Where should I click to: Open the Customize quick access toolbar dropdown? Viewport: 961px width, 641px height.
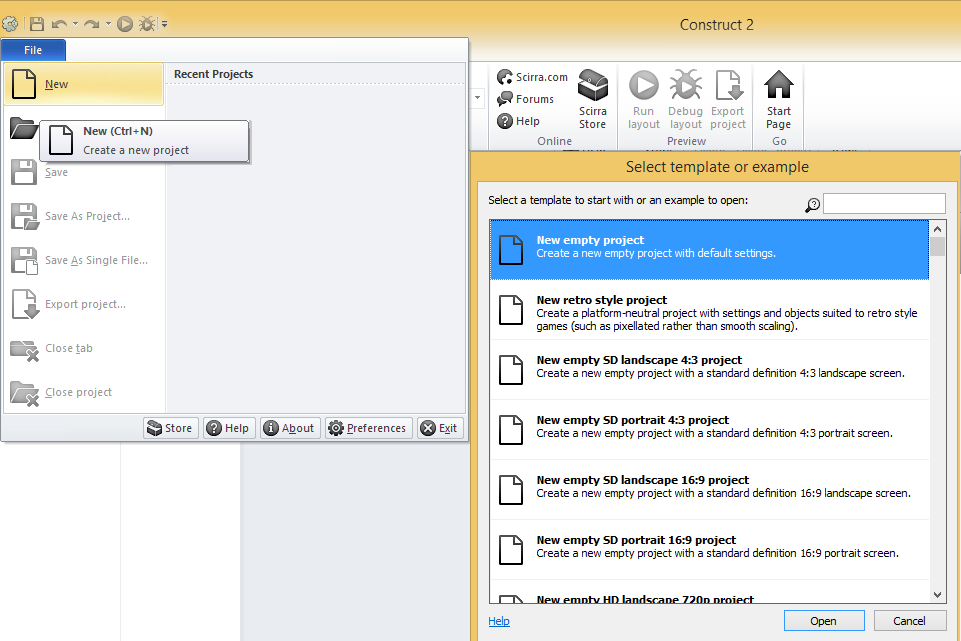pyautogui.click(x=164, y=25)
